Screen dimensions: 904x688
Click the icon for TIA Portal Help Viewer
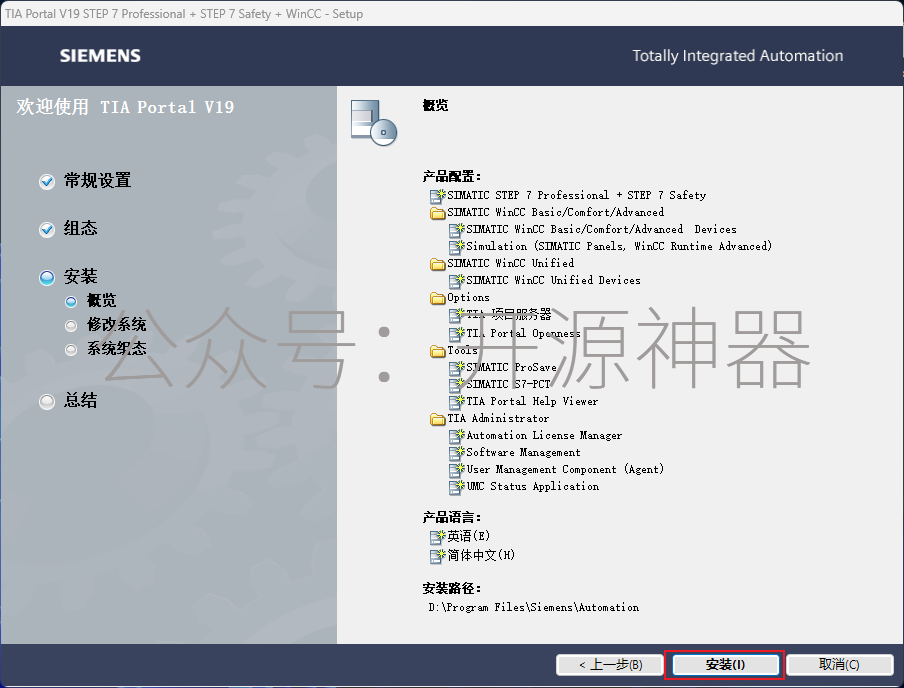(457, 402)
